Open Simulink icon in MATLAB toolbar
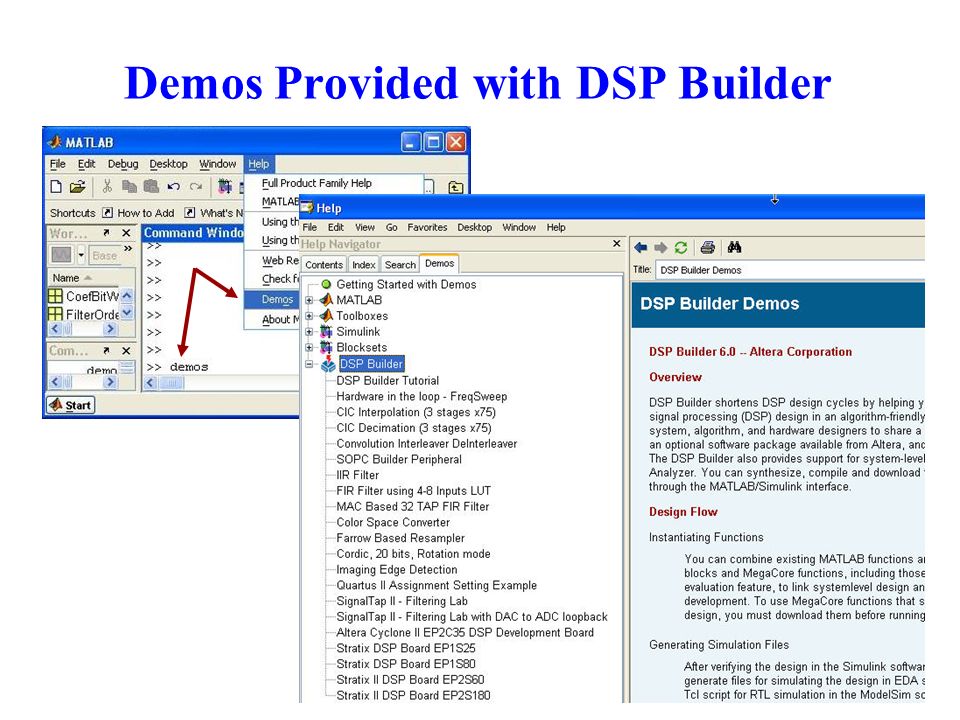Viewport: 960px width, 720px height. [225, 186]
